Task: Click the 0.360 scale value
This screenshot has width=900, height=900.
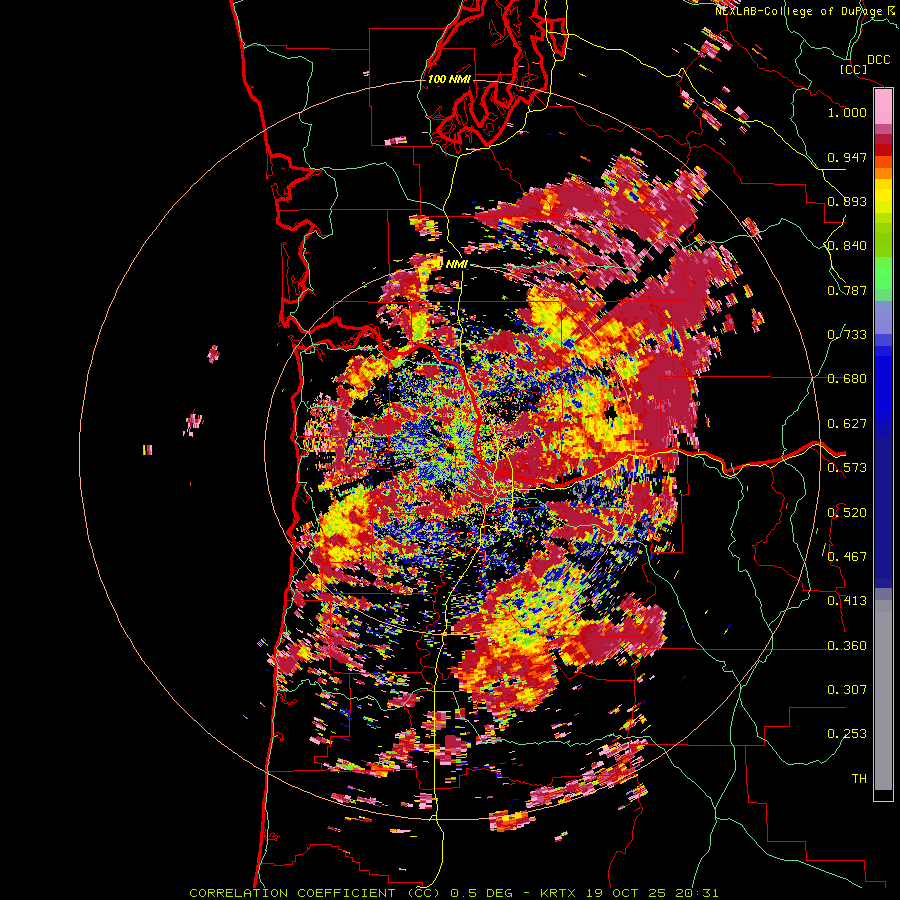Action: coord(847,646)
